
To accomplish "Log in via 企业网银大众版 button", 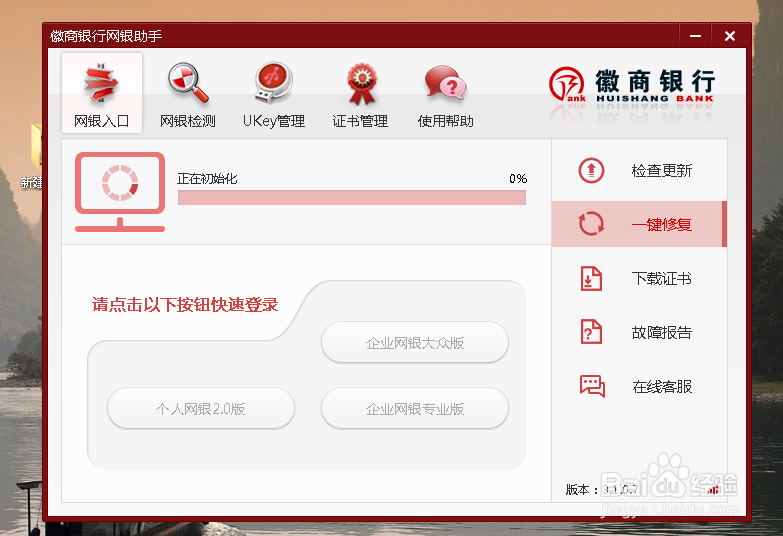I will pos(415,343).
